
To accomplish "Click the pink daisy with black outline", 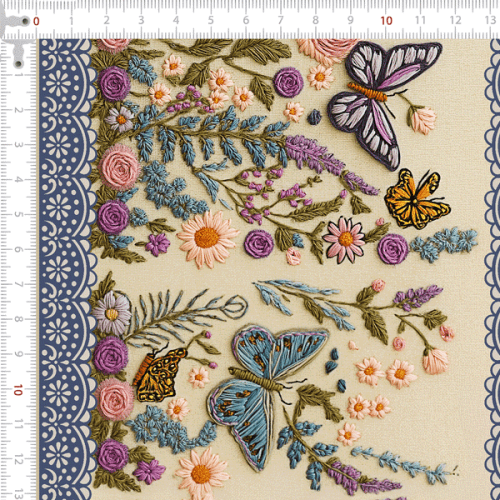I will coord(344,239).
